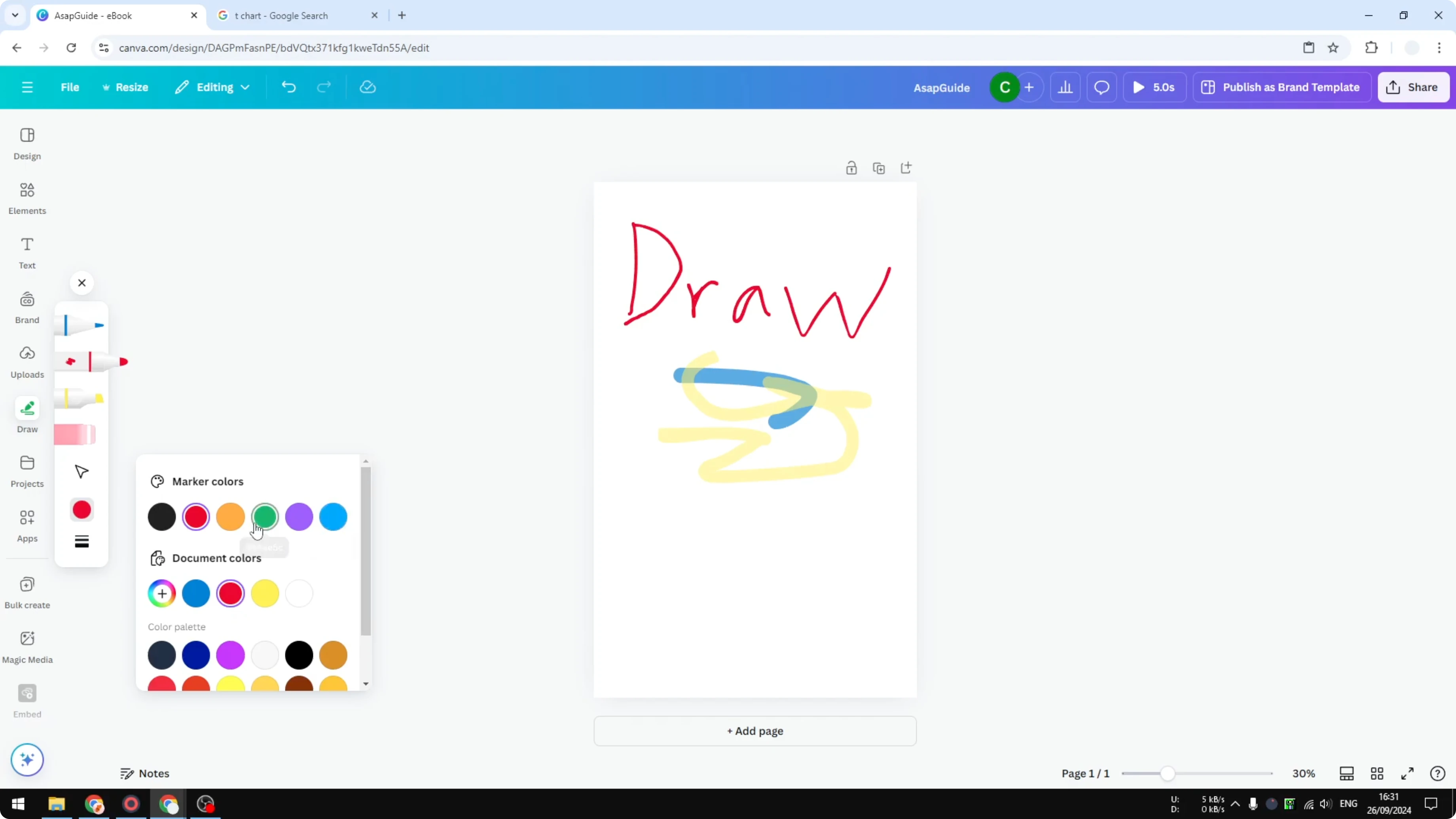Enter fullscreen presentation mode
Screen dimensions: 1456x819
(1407, 773)
